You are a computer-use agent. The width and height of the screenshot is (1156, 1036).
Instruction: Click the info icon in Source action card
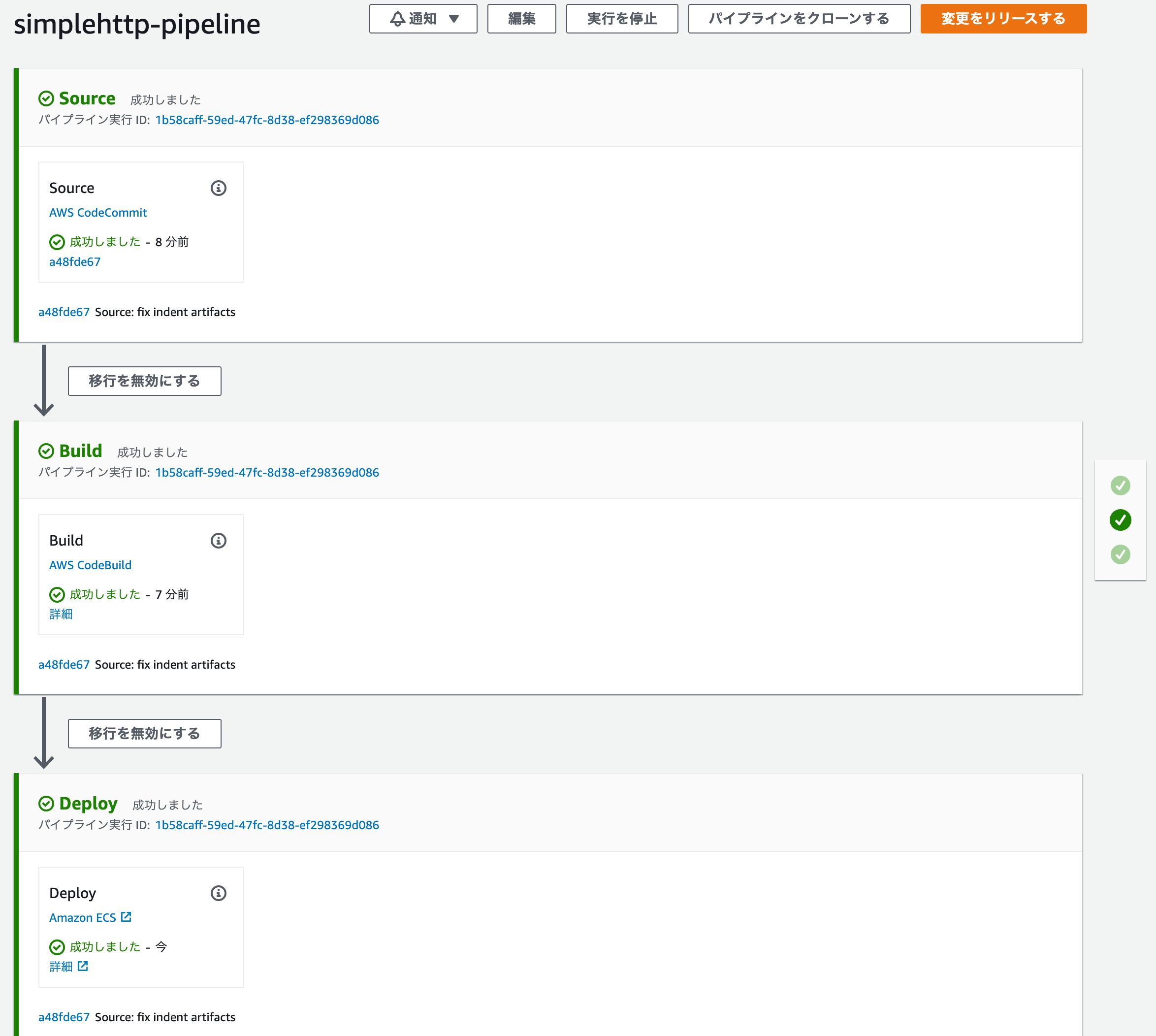point(219,188)
